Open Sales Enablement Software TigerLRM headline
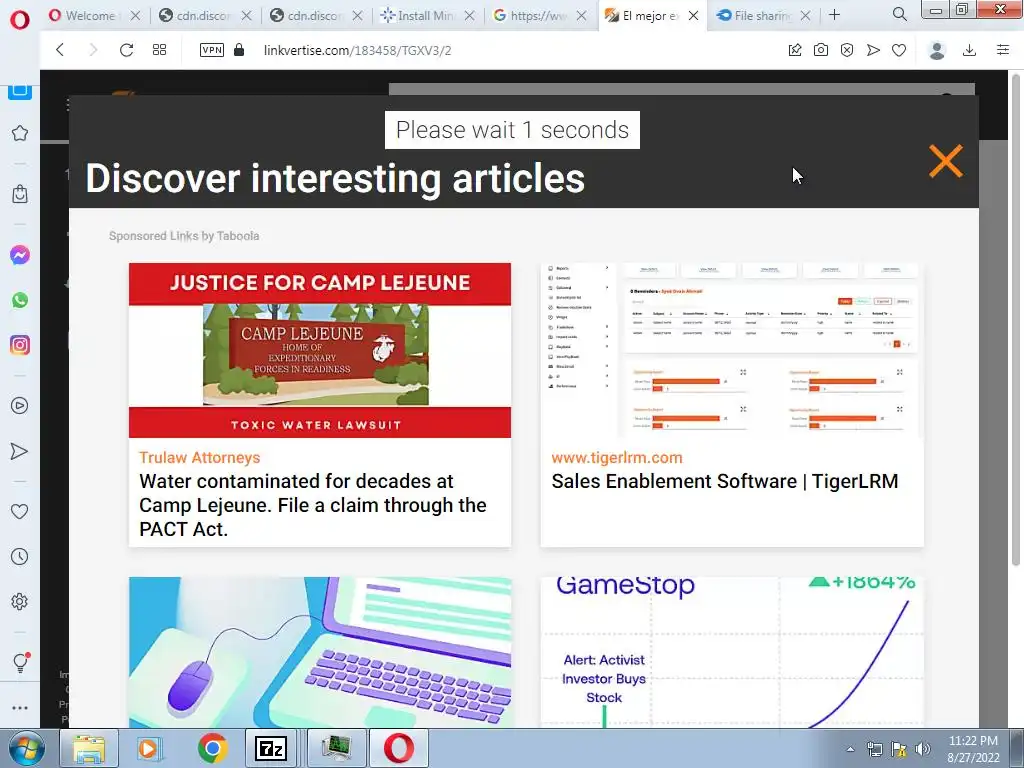This screenshot has height=768, width=1024. [x=725, y=481]
